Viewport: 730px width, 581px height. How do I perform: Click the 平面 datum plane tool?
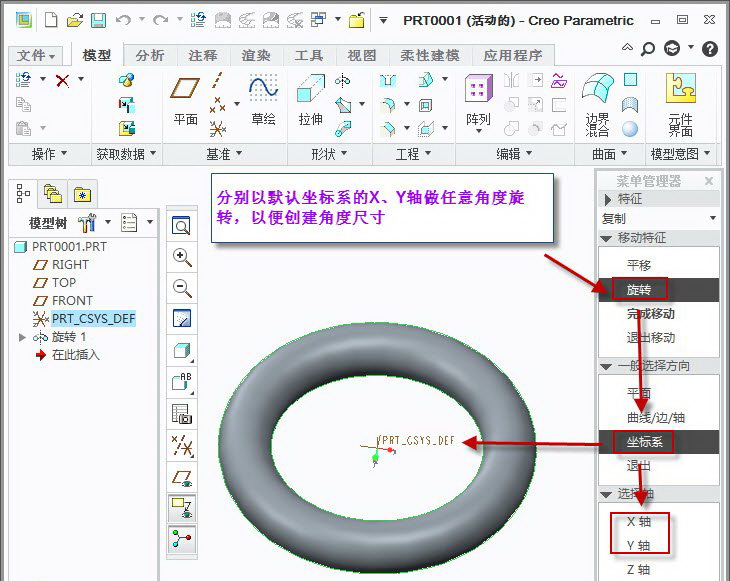point(185,101)
